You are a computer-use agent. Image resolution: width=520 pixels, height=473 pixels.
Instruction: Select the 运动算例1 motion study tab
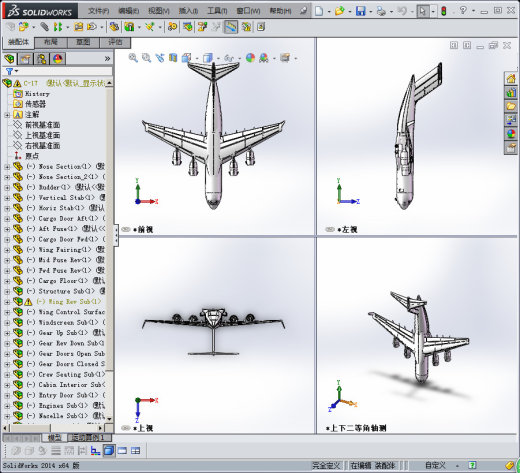point(88,438)
